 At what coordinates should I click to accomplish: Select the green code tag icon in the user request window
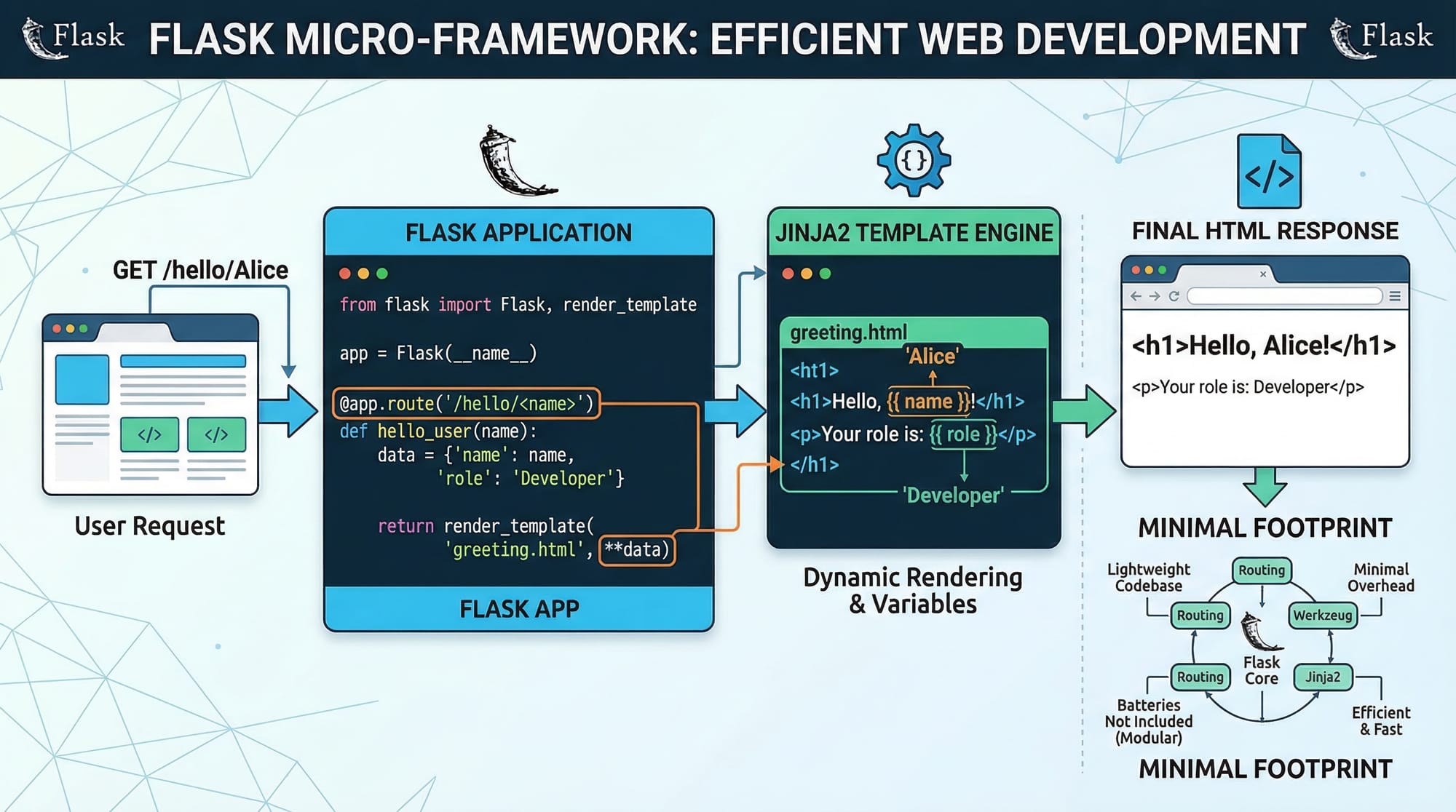tap(150, 434)
